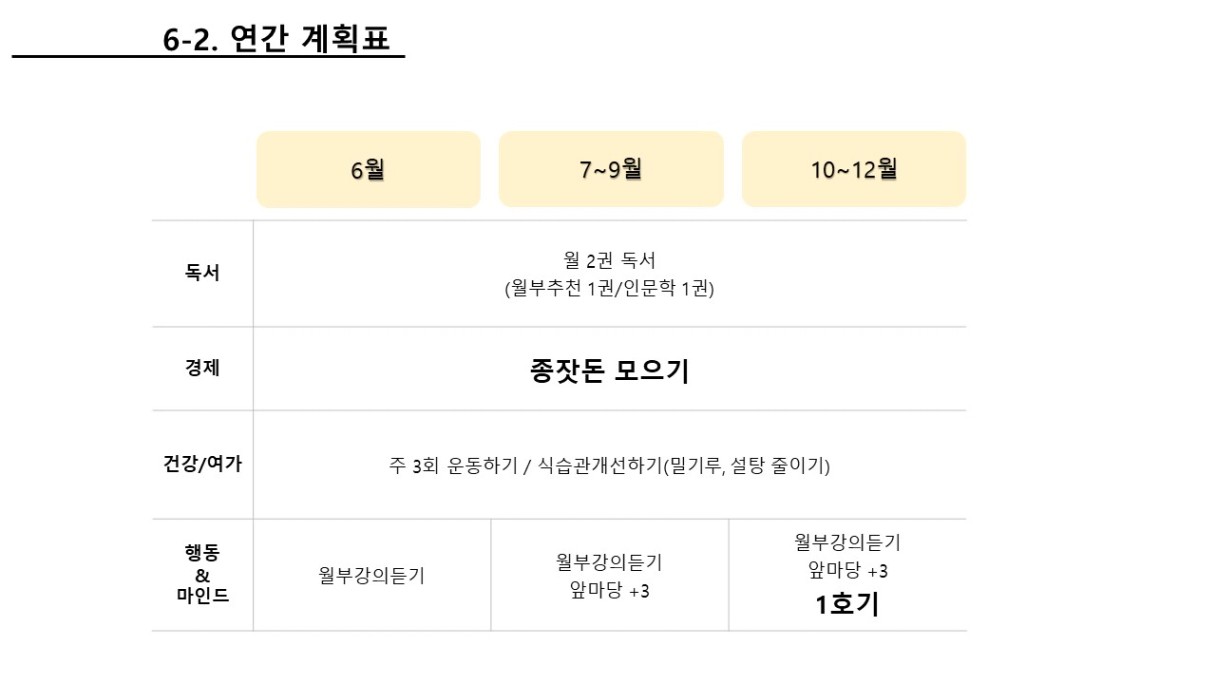1216x684 pixels.
Task: Click the 6-2. 연간 계획표 title
Action: (277, 39)
